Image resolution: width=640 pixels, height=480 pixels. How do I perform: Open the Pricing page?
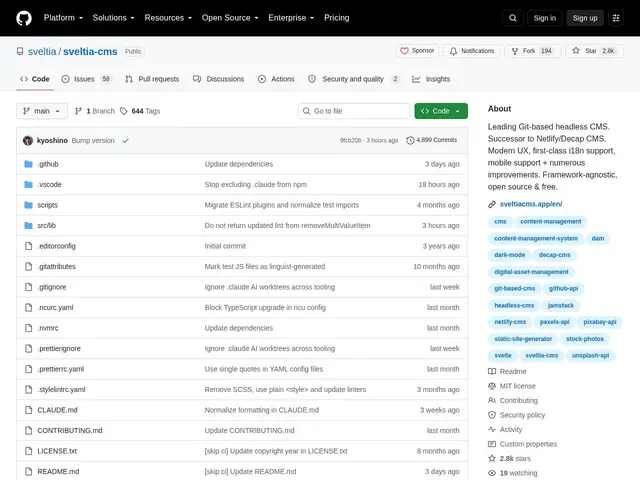336,18
